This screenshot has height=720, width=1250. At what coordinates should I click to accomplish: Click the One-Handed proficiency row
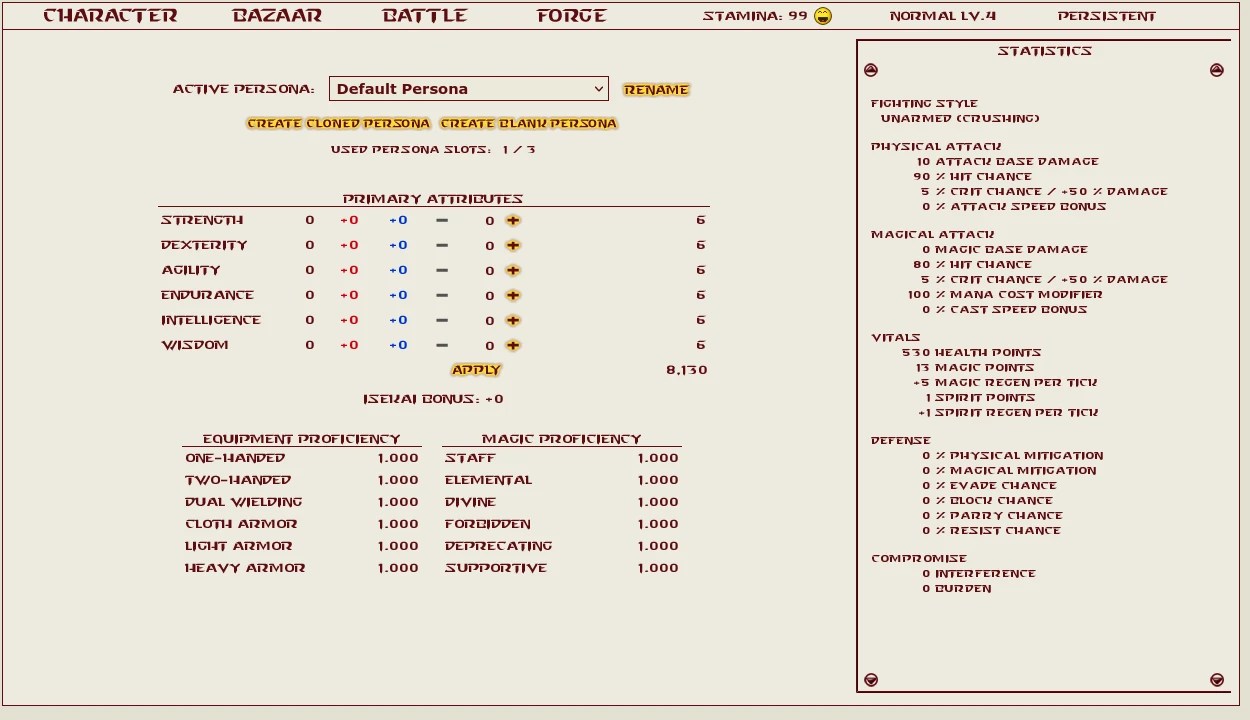tap(302, 458)
